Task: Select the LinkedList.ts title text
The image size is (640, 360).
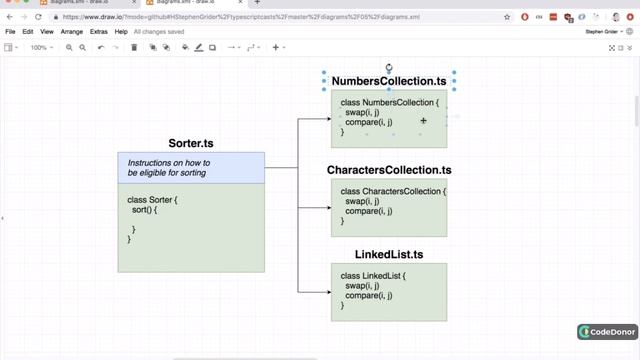Action: click(x=389, y=254)
